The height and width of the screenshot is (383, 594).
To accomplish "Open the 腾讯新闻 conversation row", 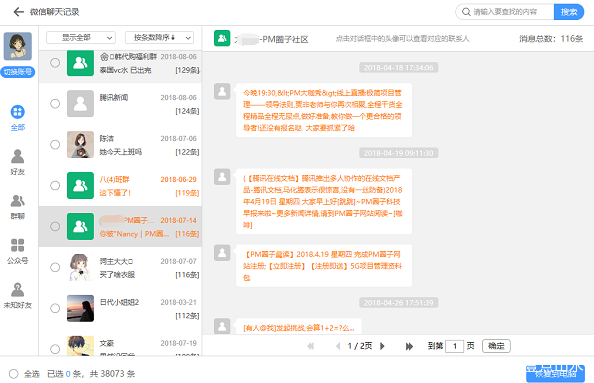I will (120, 104).
